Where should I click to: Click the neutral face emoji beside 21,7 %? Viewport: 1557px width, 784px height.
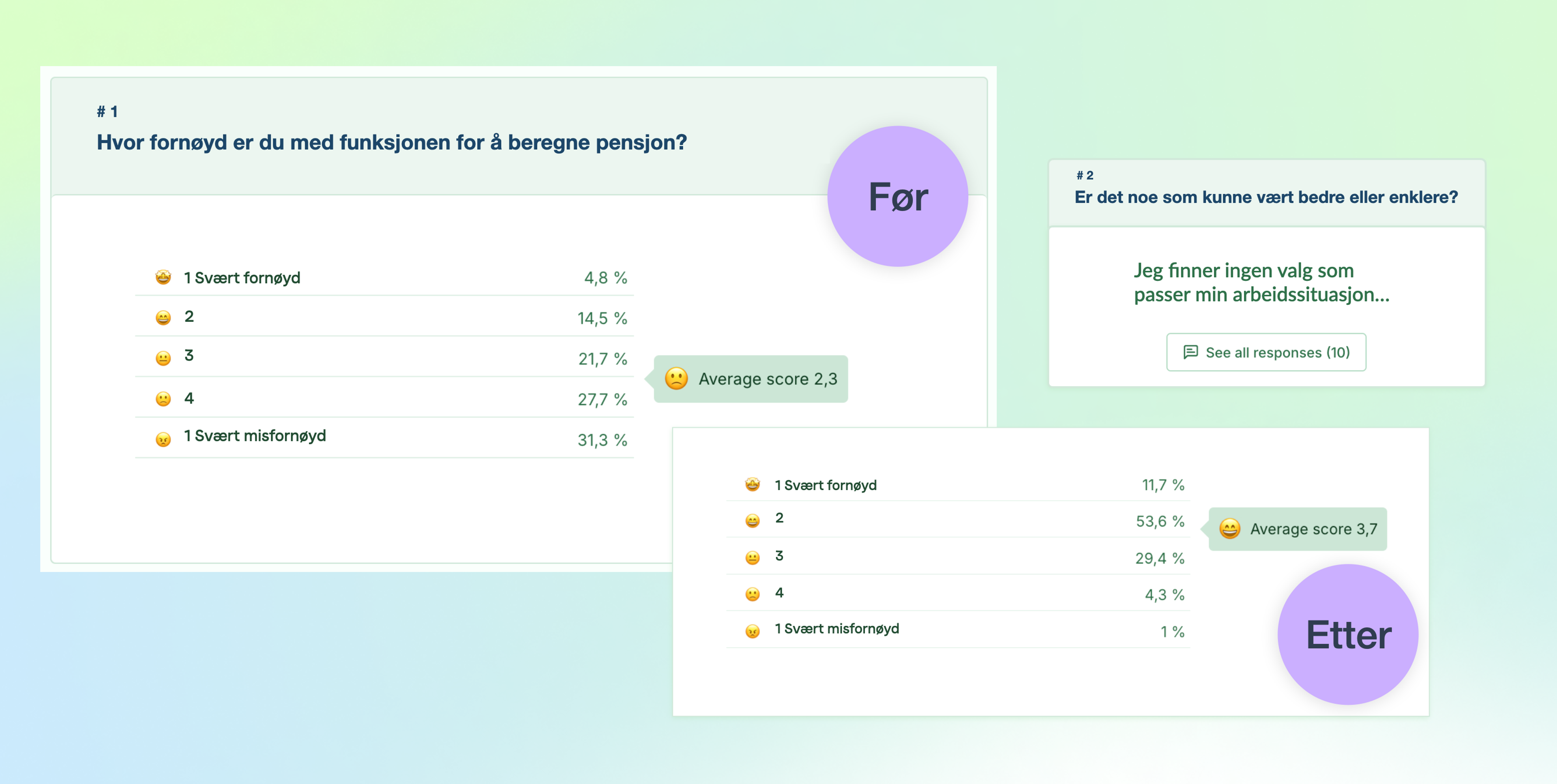163,358
